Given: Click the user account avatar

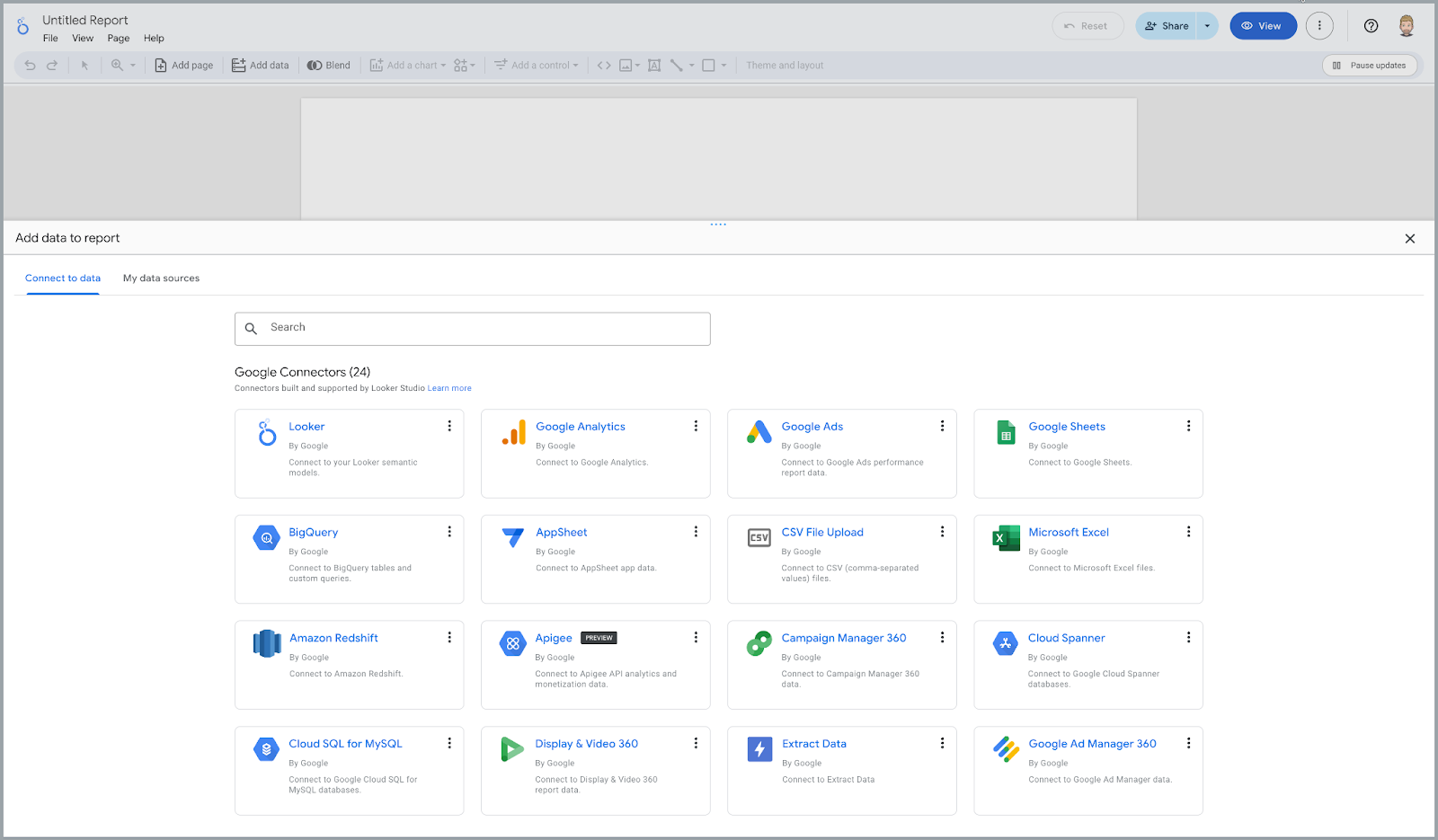Looking at the screenshot, I should click(x=1407, y=26).
